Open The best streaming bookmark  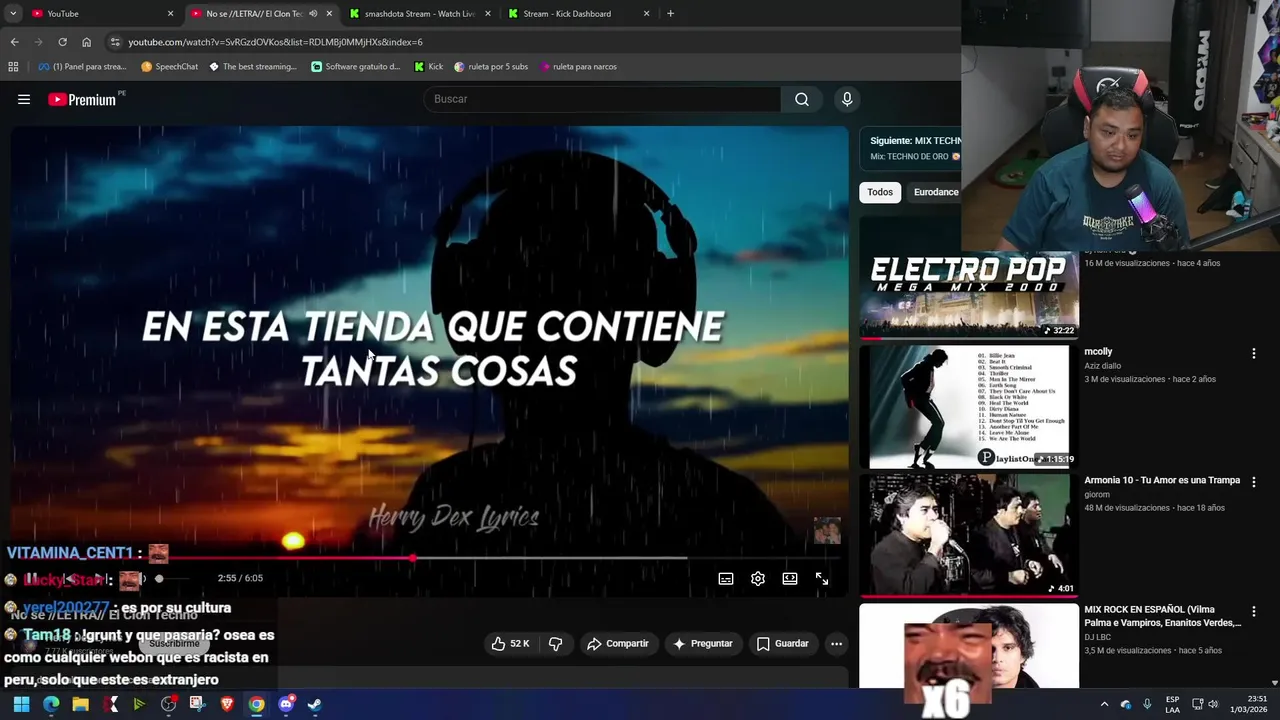[252, 67]
